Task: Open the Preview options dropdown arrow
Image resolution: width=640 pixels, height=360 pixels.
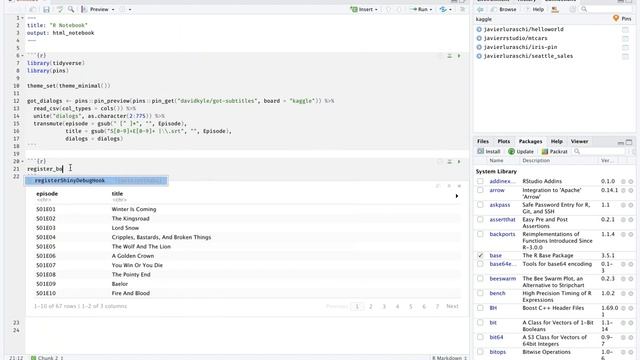Action: 113,9
